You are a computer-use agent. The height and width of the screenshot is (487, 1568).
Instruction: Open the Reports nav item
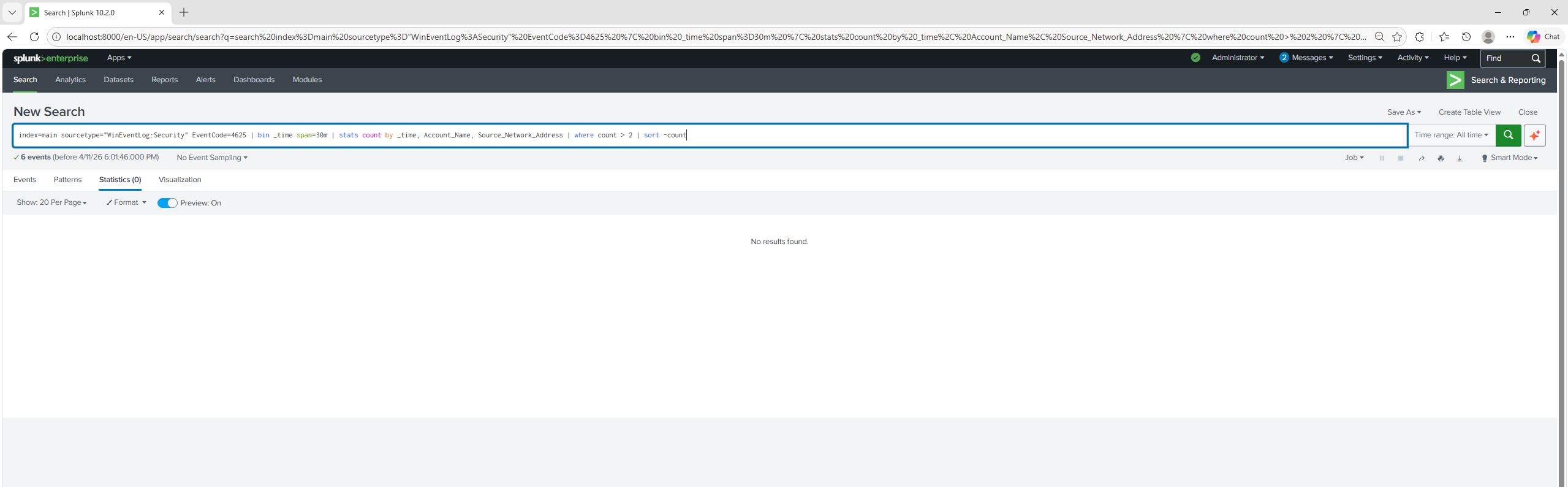coord(165,80)
